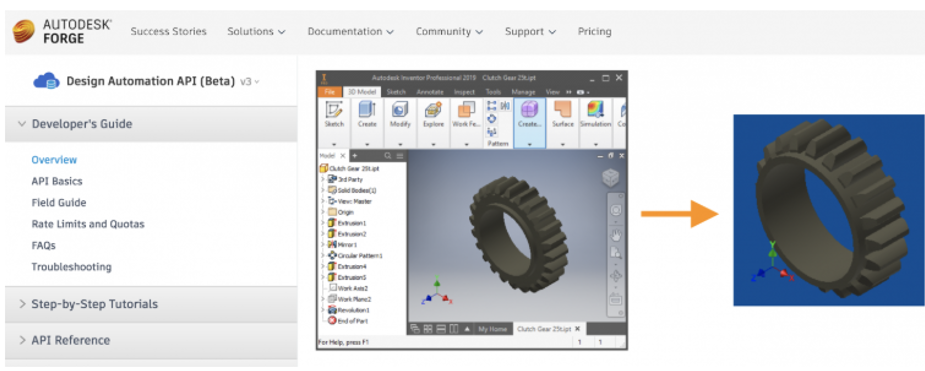Click the highlighted Create Freeform icon
The width and height of the screenshot is (925, 371).
529,110
